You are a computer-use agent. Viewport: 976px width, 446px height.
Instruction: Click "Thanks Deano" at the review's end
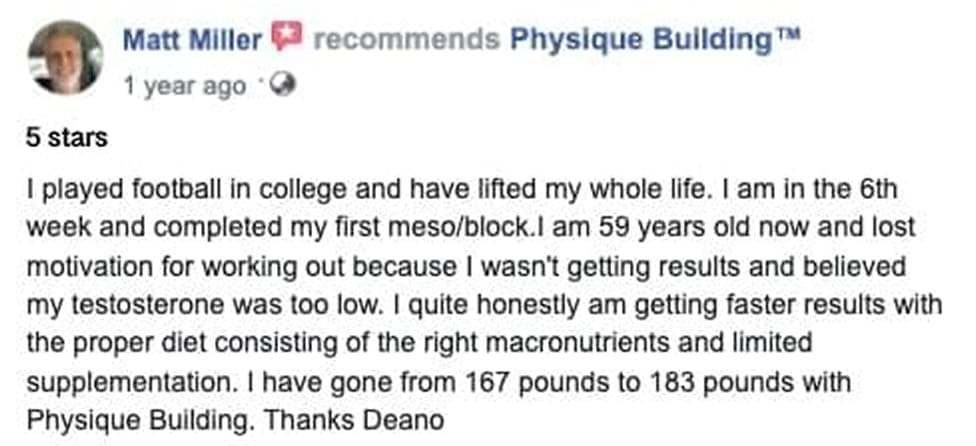click(x=354, y=421)
